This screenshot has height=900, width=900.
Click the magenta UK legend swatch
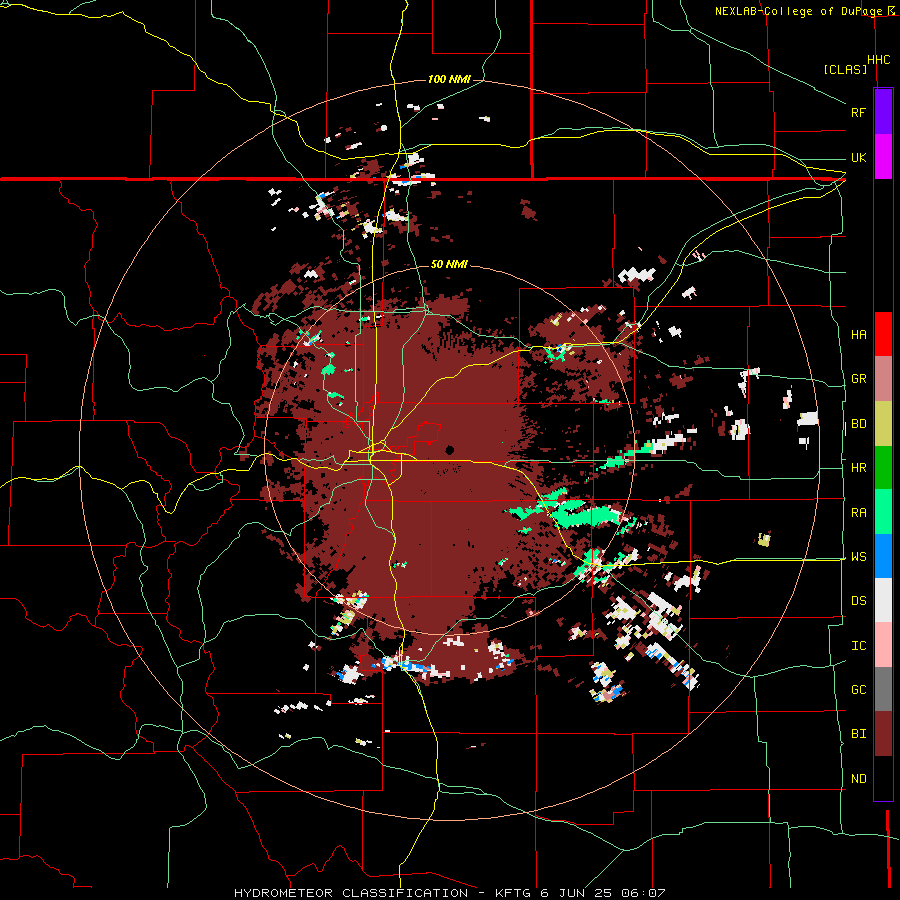click(883, 157)
